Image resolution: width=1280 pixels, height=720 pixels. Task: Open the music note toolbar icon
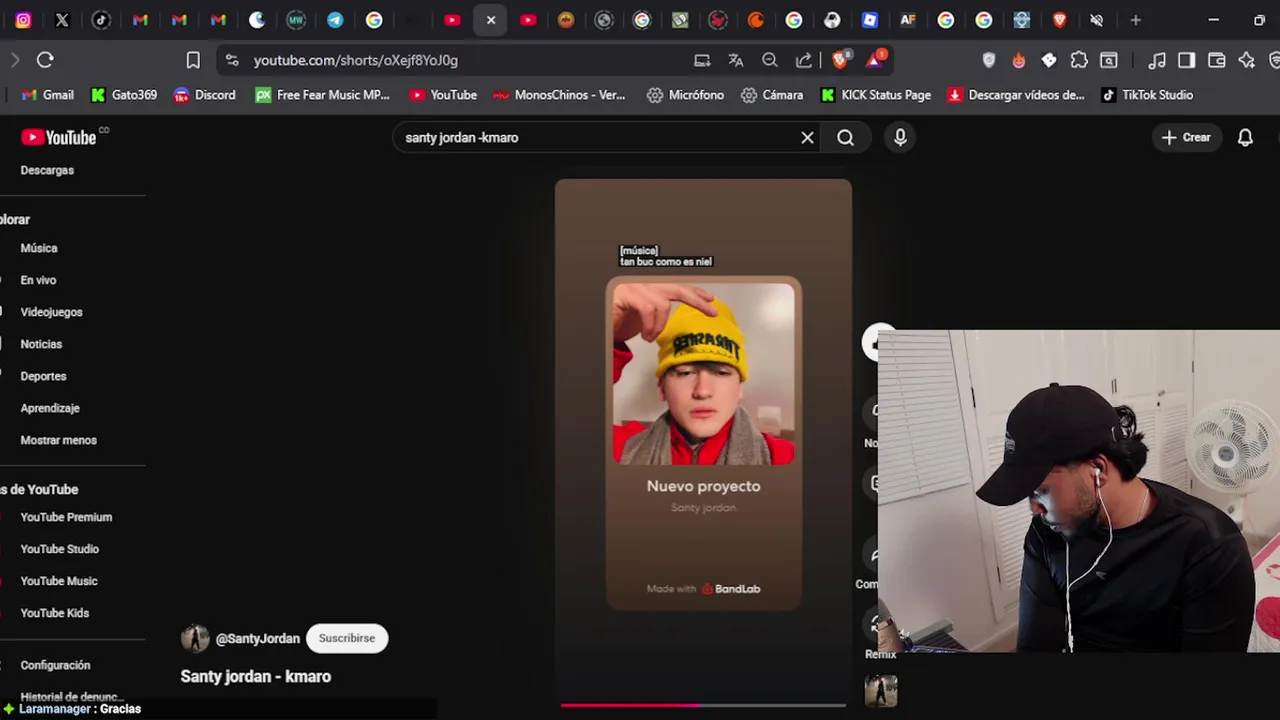tap(1157, 60)
